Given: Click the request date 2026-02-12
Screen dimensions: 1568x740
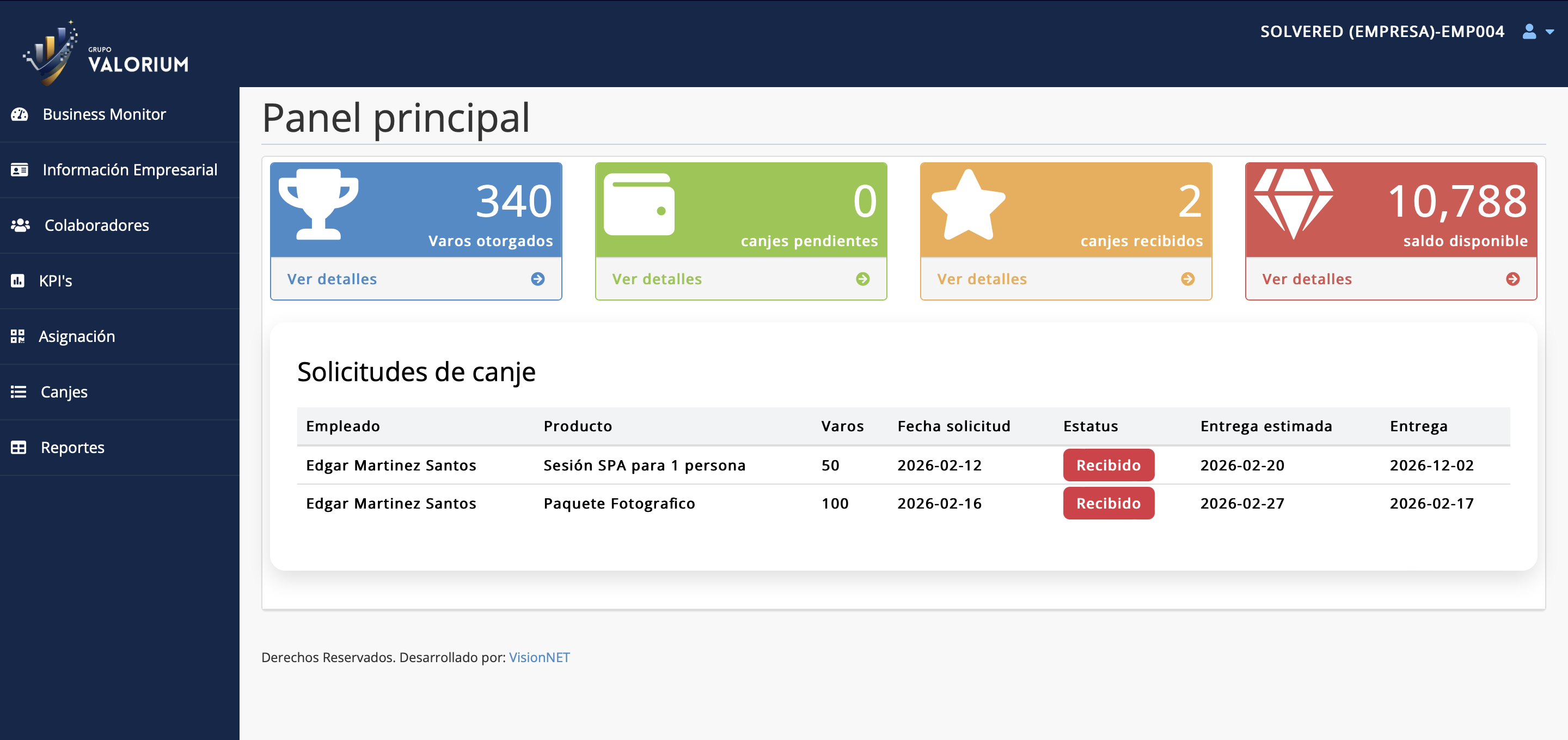Looking at the screenshot, I should point(939,465).
